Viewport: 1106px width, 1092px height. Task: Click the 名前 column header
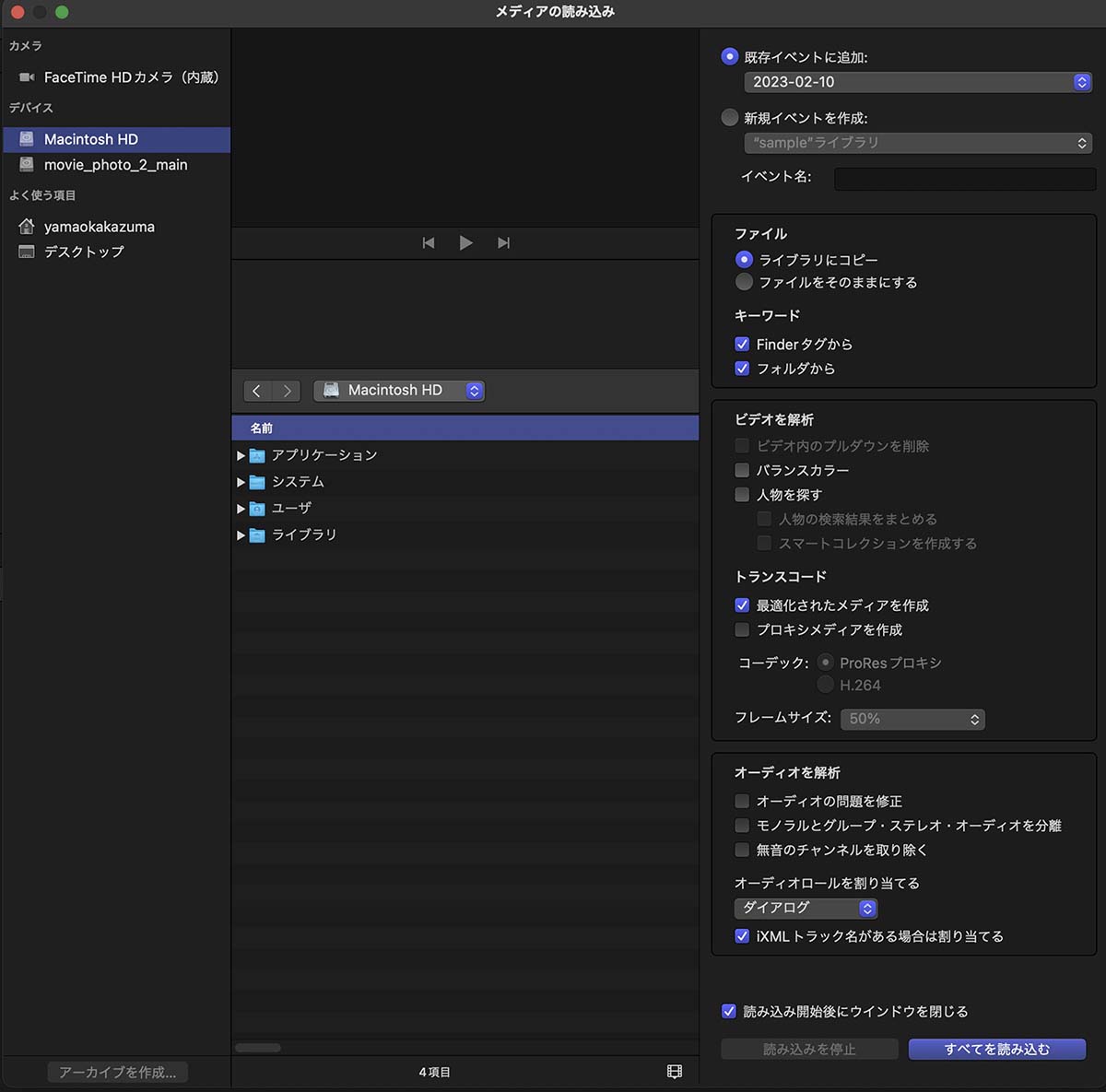pos(465,429)
